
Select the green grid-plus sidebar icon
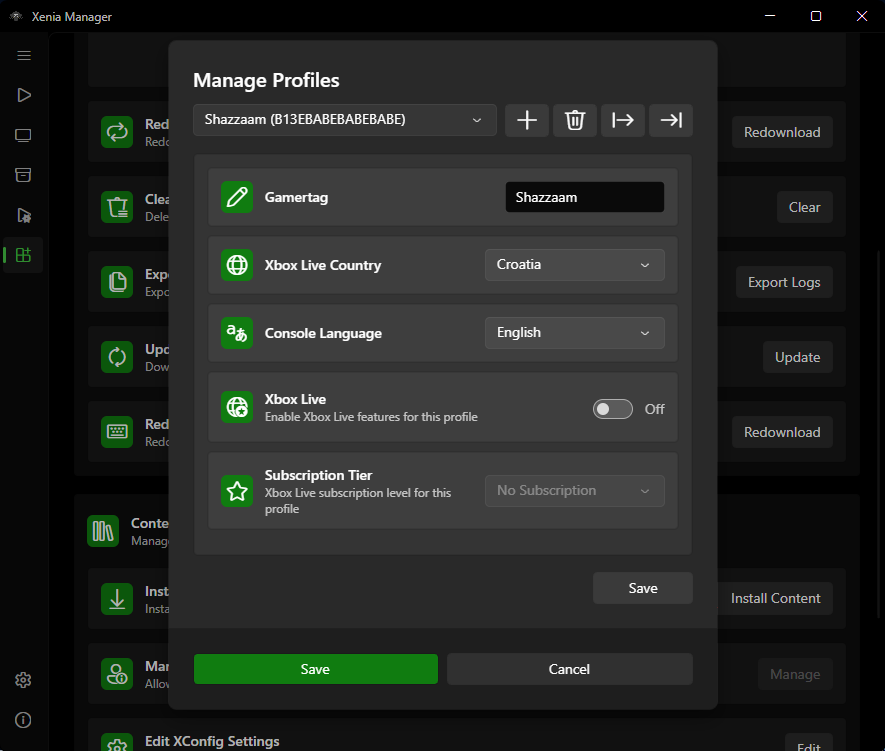click(23, 255)
